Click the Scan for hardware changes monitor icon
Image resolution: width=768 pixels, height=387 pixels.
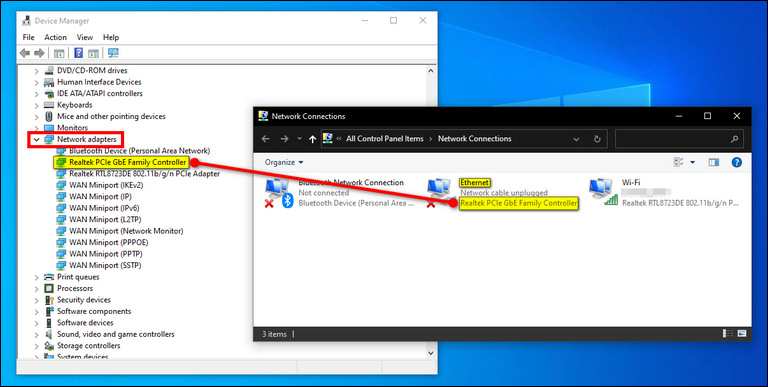click(x=113, y=53)
